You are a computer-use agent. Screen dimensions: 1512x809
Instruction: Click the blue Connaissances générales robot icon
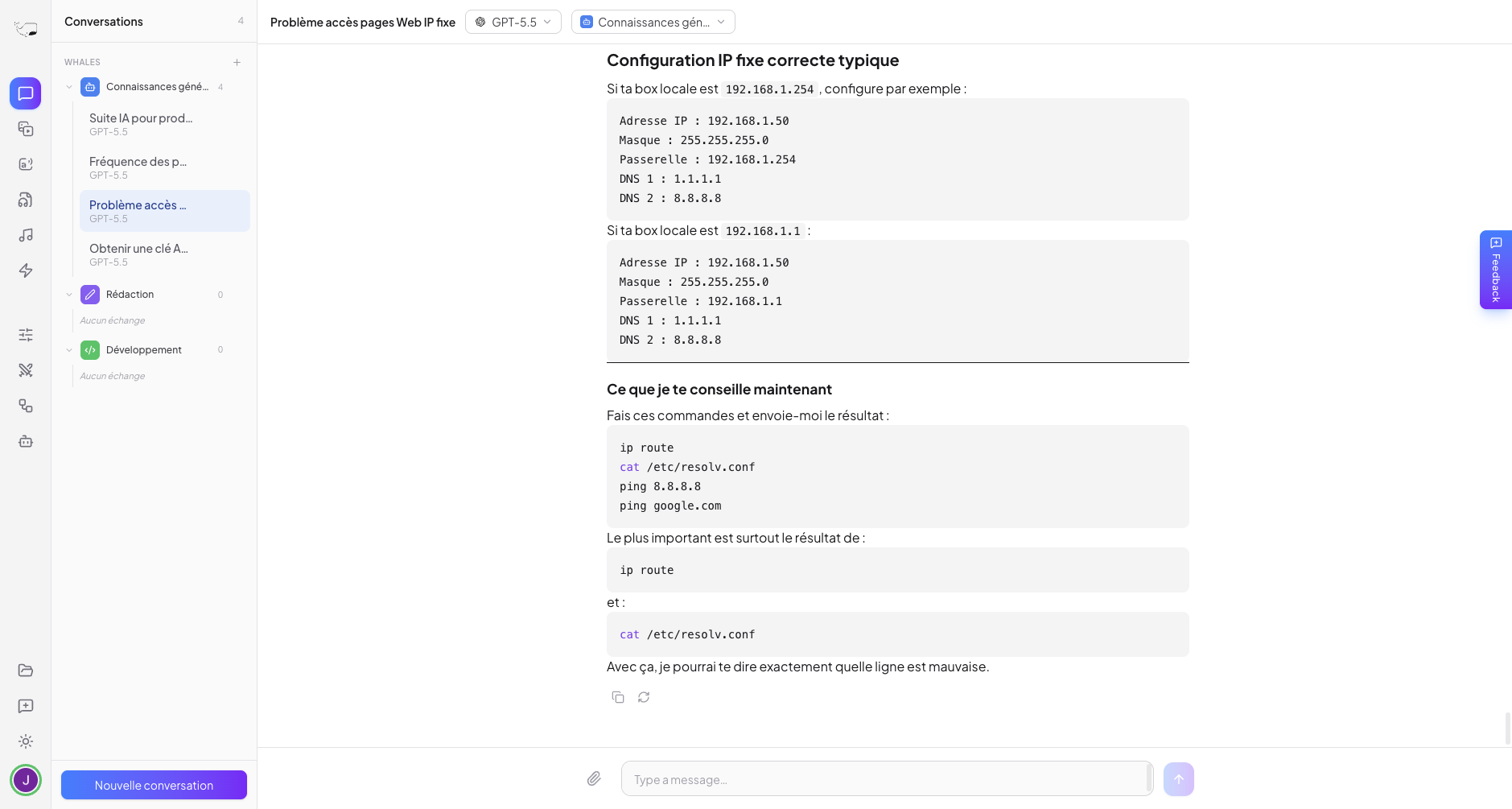[90, 87]
